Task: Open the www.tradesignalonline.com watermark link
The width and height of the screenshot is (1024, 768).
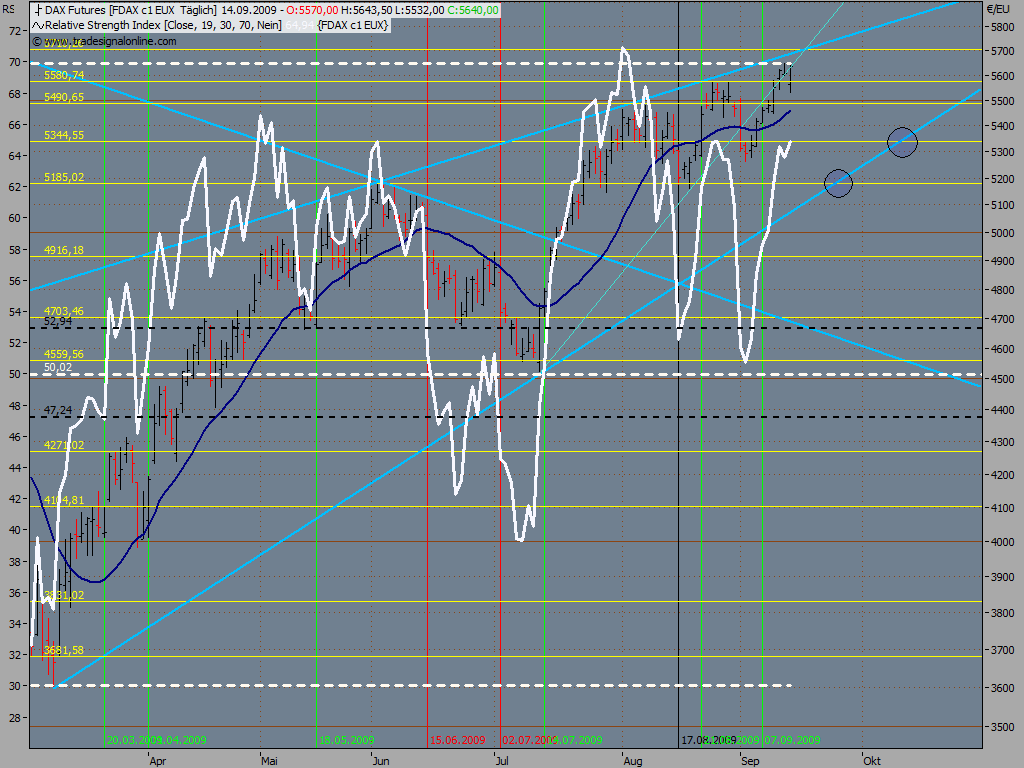Action: pyautogui.click(x=110, y=41)
